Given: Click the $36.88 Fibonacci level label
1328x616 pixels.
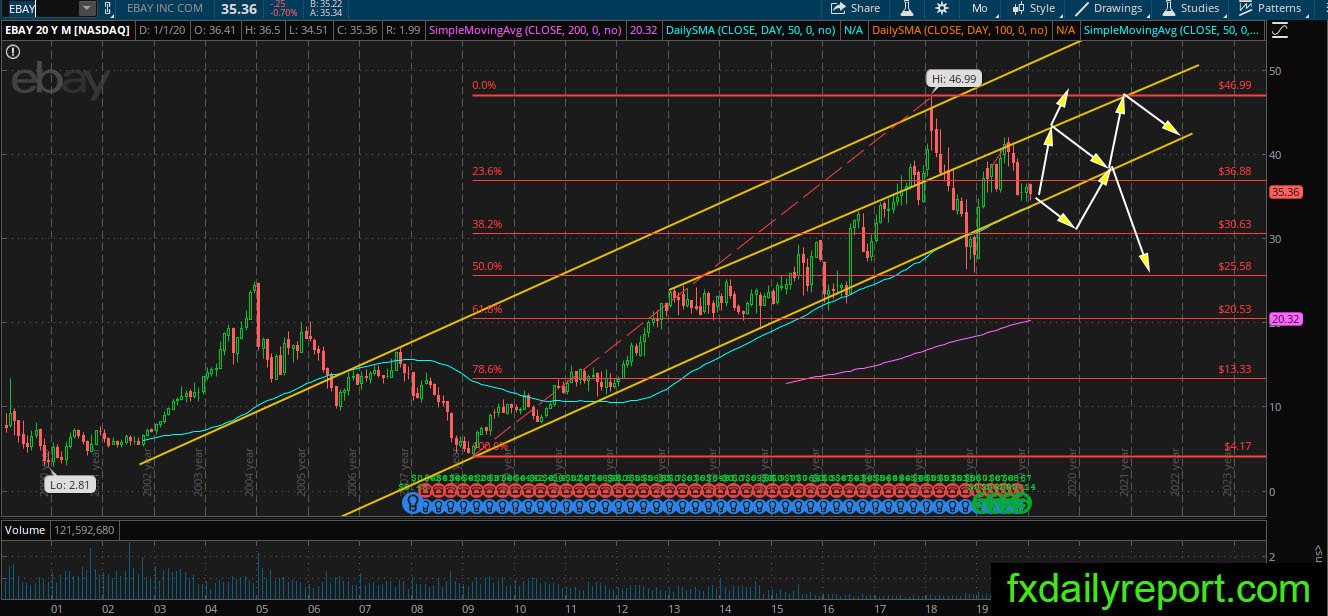Looking at the screenshot, I should [1235, 171].
